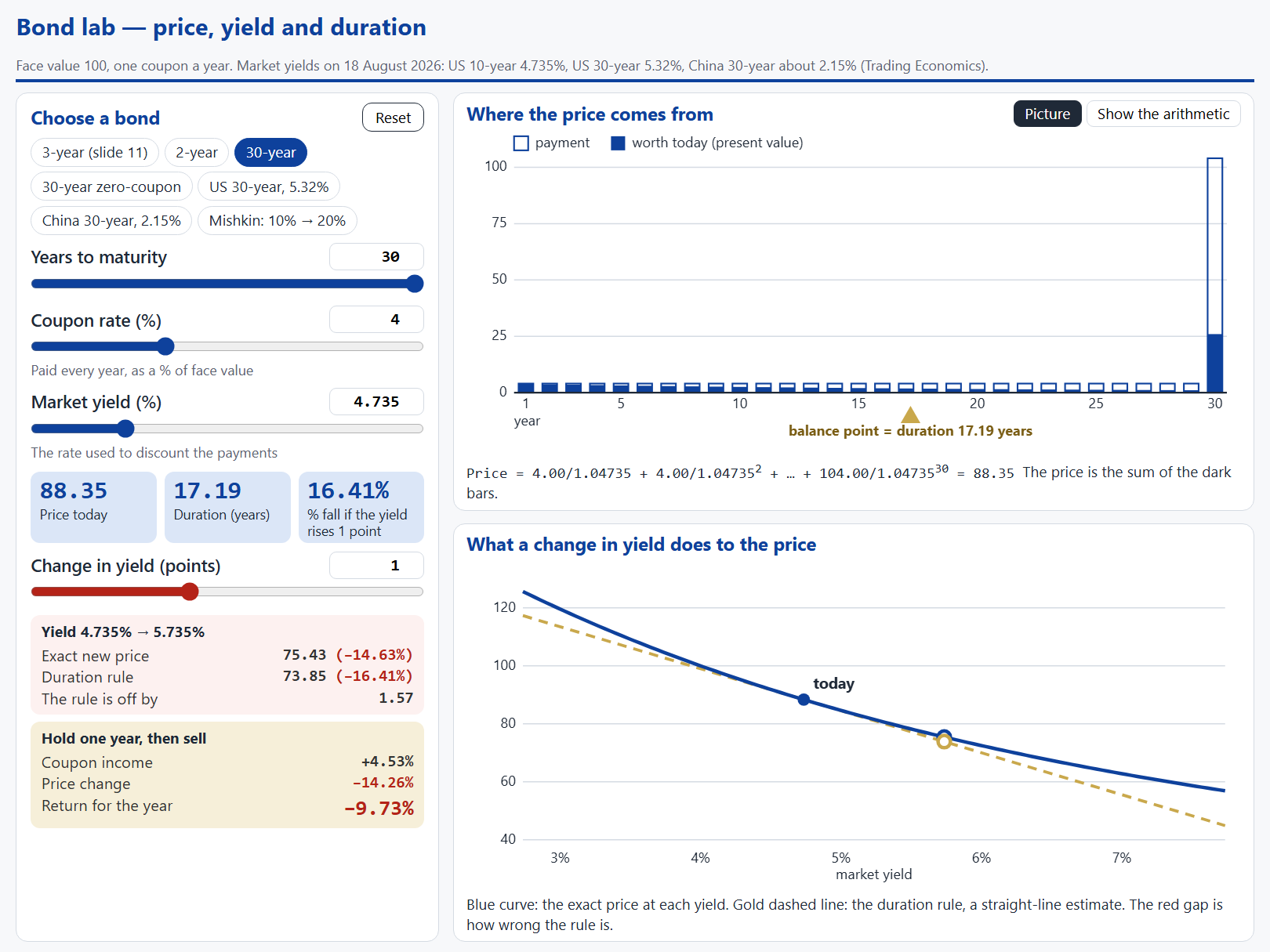Click the payment legend square icon
The height and width of the screenshot is (952, 1270).
click(x=521, y=143)
